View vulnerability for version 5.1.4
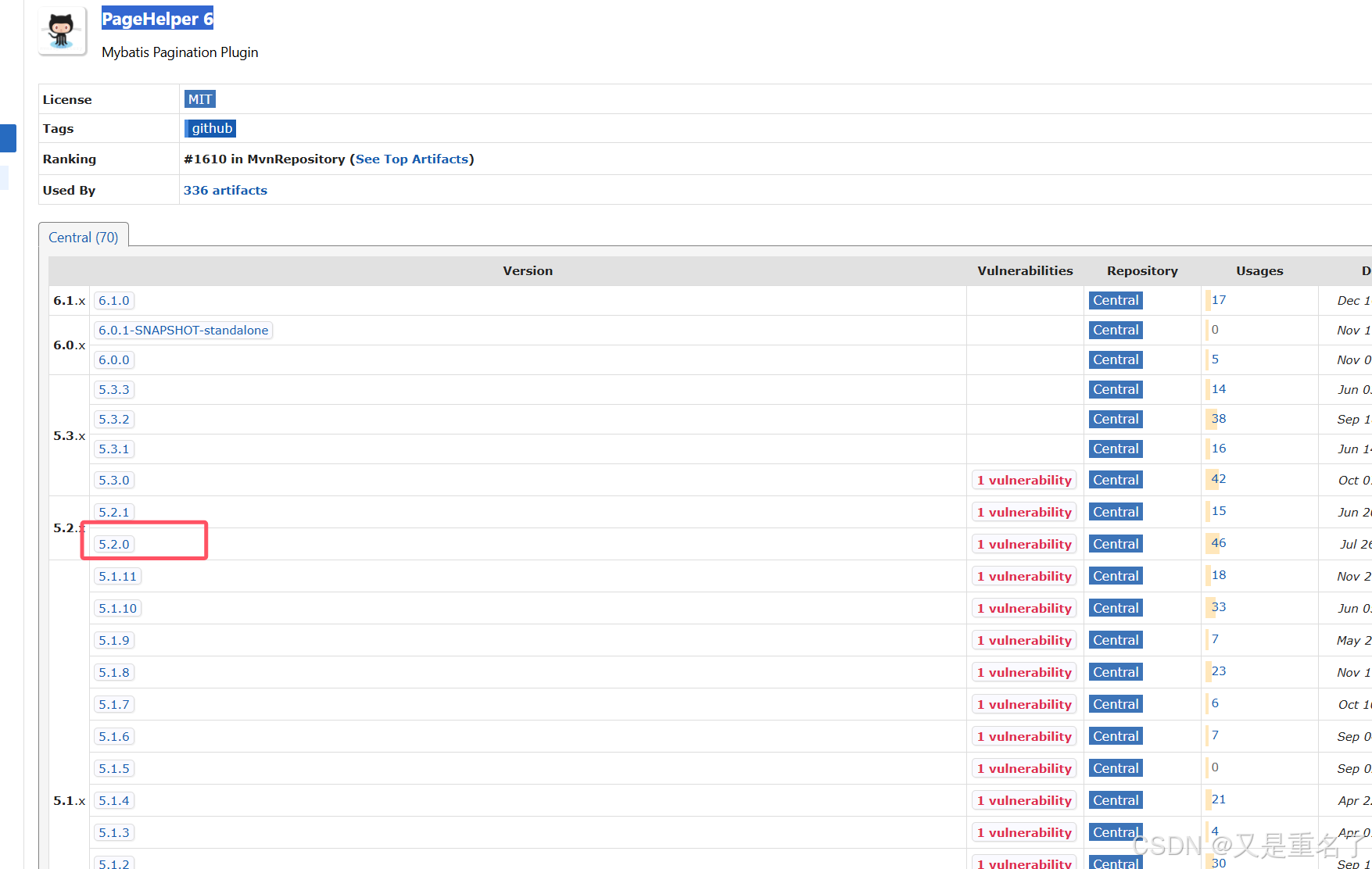The image size is (1372, 869). click(x=1024, y=800)
